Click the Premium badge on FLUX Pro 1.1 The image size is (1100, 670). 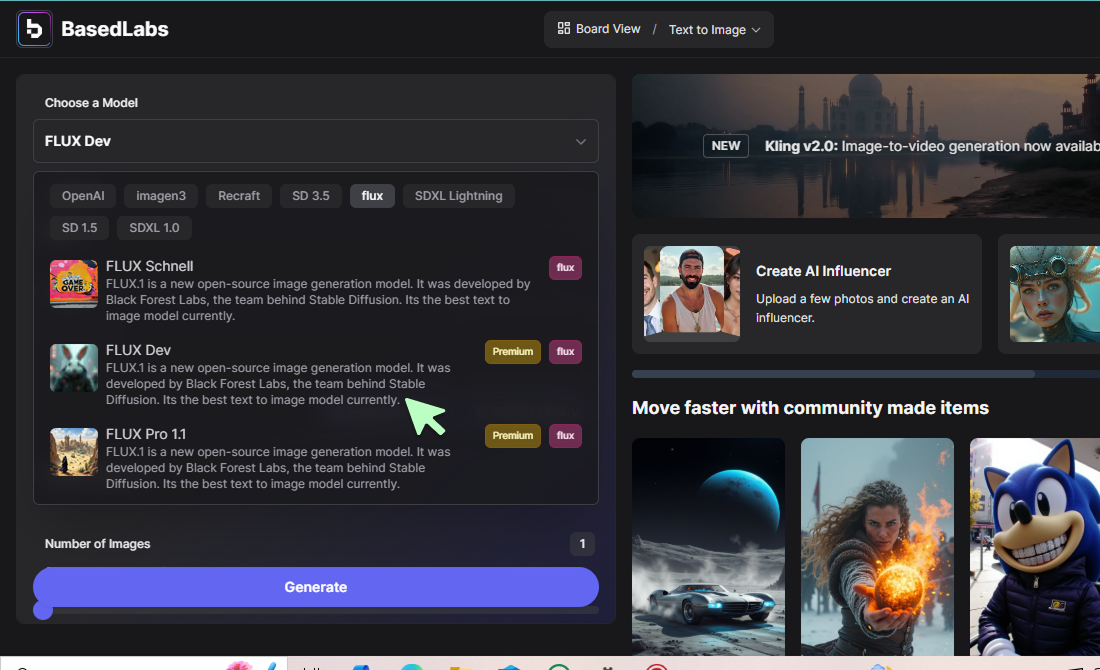click(513, 436)
